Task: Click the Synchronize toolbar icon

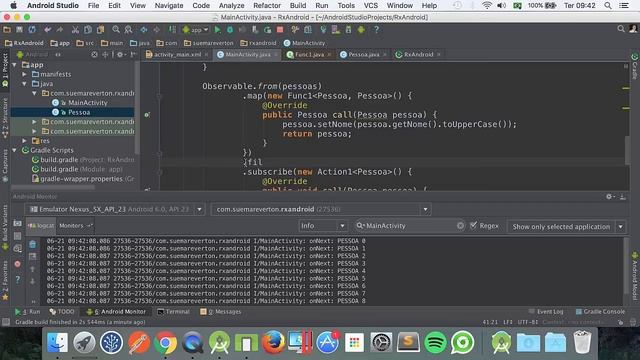Action: click(x=32, y=30)
